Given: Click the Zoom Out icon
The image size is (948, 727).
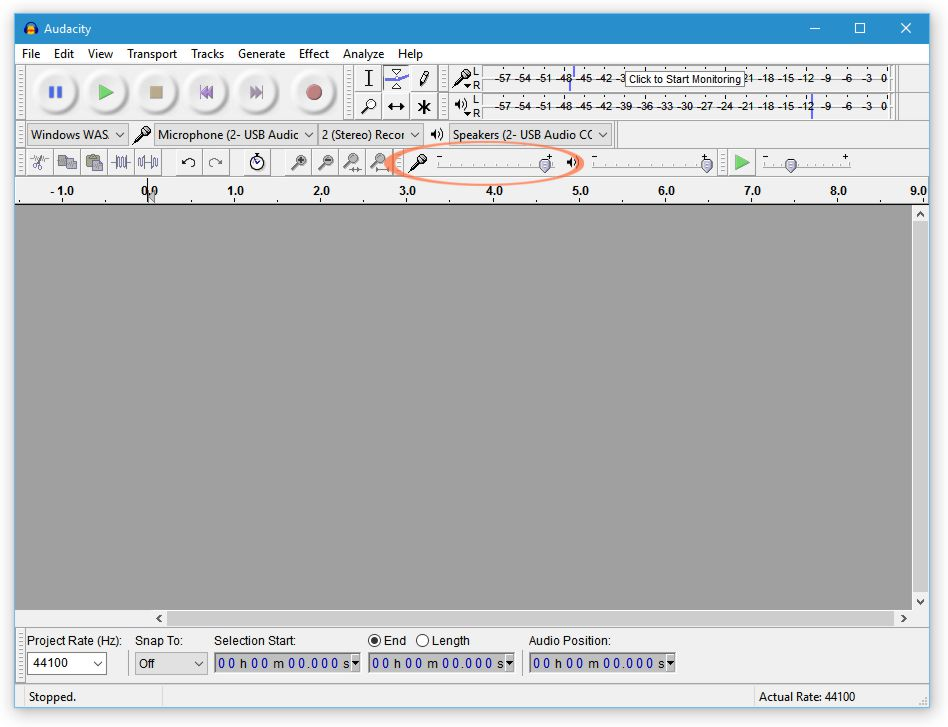Looking at the screenshot, I should (325, 162).
